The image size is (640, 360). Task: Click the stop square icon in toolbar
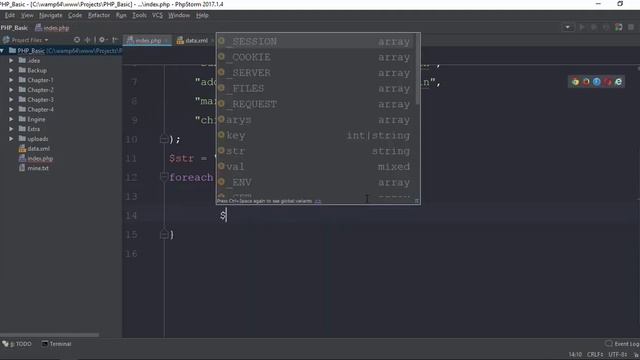click(631, 27)
